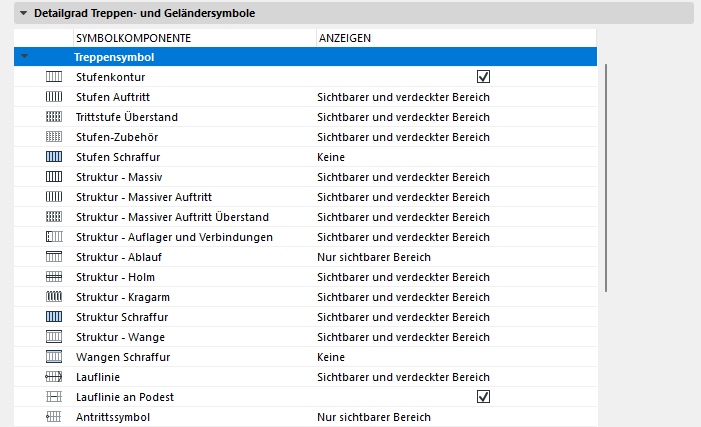Screen dimensions: 701x427
Task: Collapse the Treppensymbol group
Action: click(24, 58)
